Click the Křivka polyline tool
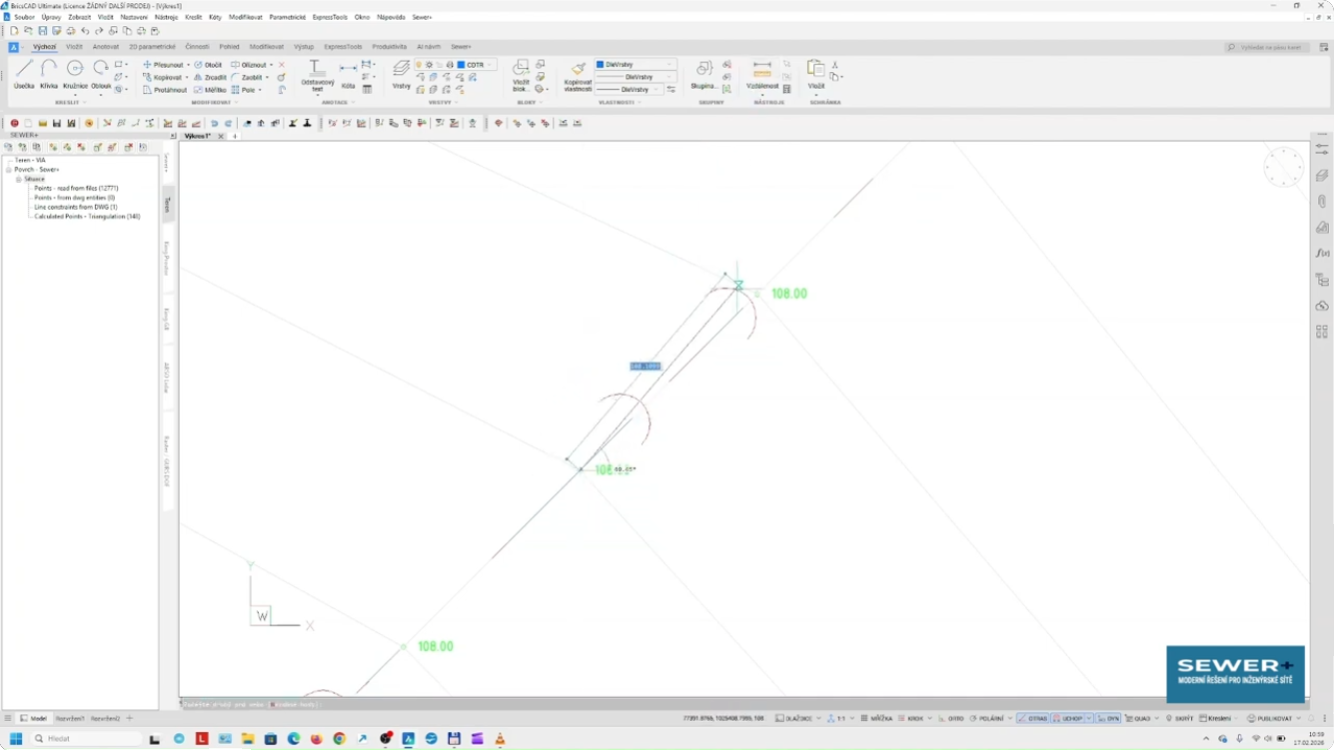This screenshot has height=750, width=1334. (x=49, y=72)
